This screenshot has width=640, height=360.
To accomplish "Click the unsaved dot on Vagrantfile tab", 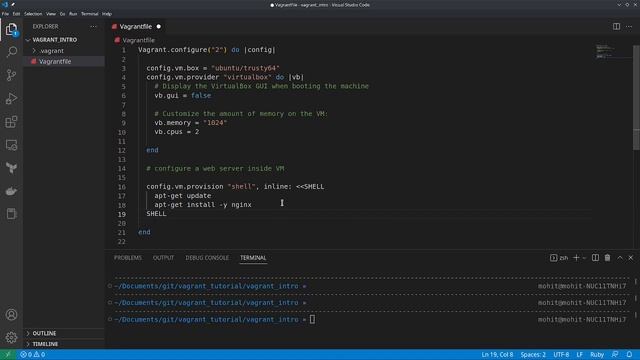I will [159, 27].
